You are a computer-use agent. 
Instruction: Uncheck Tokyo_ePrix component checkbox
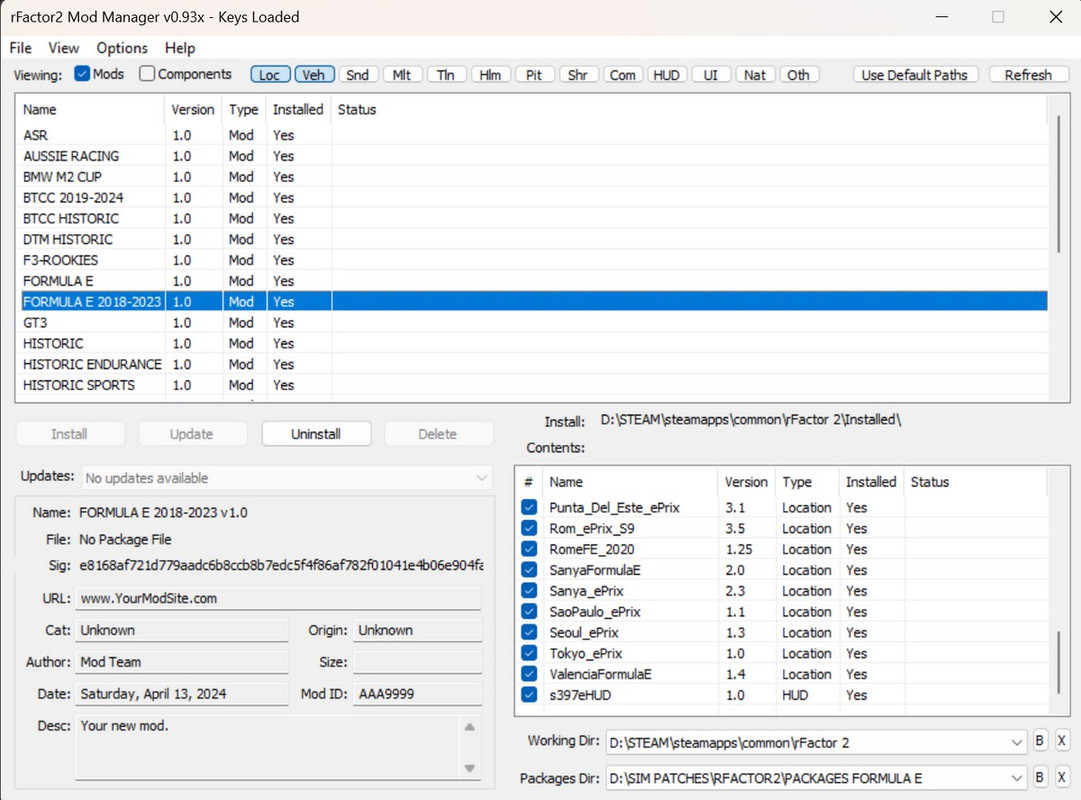click(x=529, y=653)
